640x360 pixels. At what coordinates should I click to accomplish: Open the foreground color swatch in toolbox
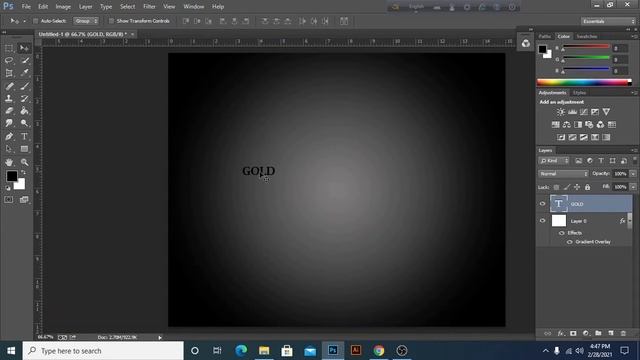click(x=12, y=176)
